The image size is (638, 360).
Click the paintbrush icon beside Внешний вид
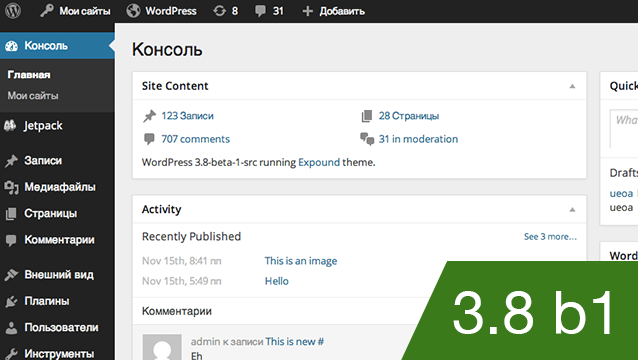point(11,275)
